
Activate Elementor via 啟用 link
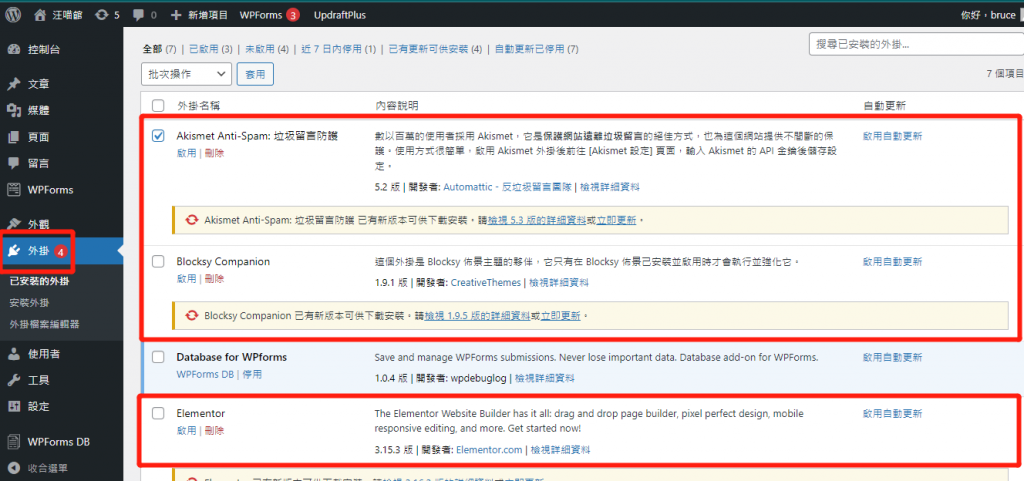[x=186, y=431]
